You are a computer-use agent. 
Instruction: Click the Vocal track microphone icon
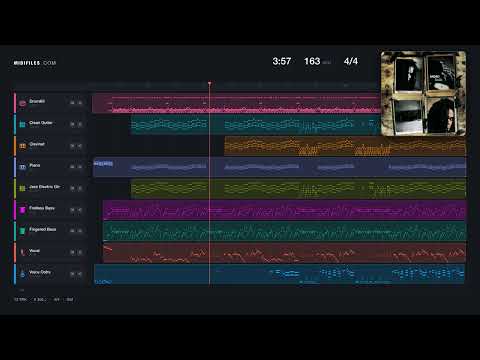[x=23, y=252]
